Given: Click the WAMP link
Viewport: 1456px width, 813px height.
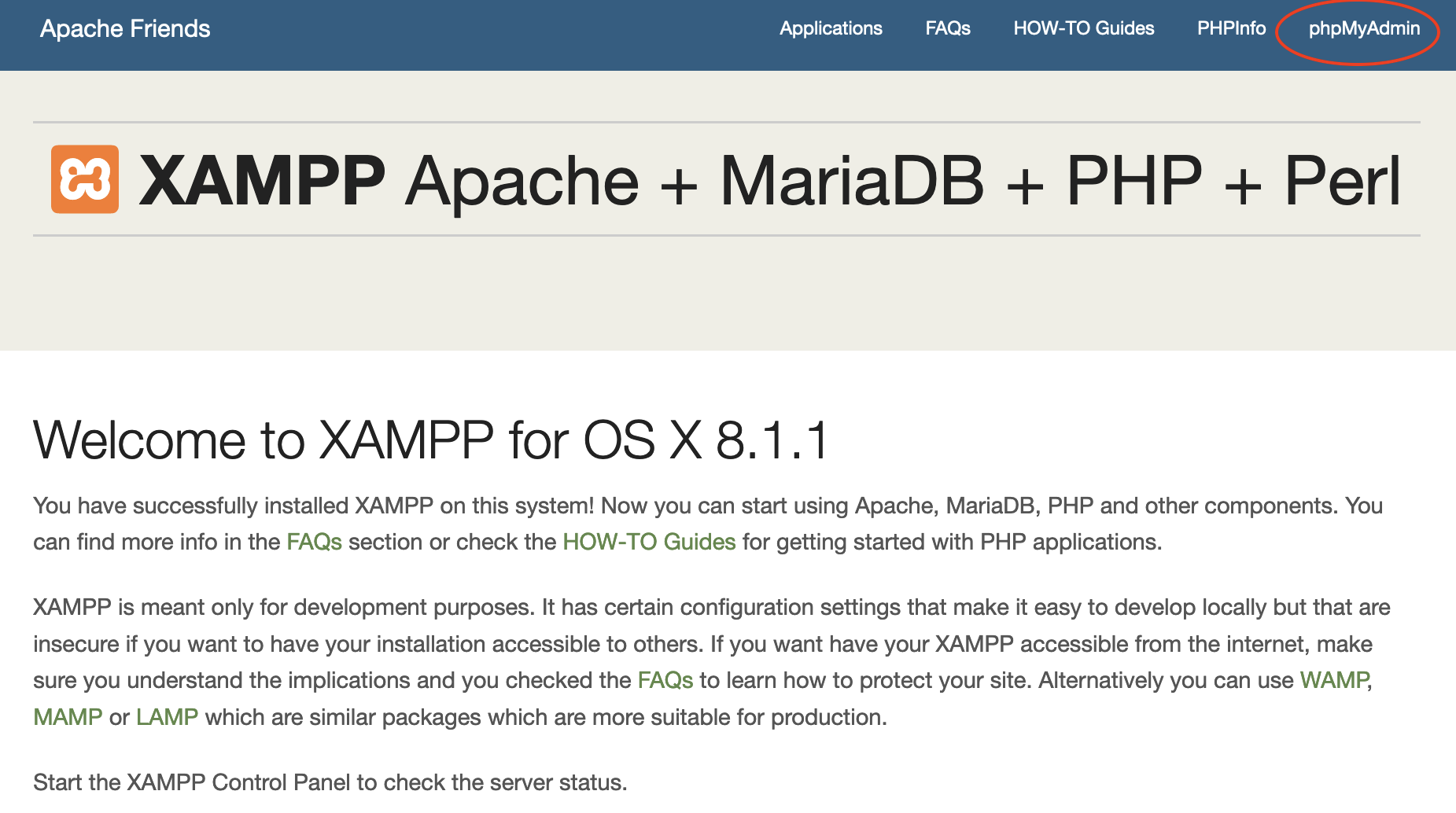Looking at the screenshot, I should point(1334,679).
